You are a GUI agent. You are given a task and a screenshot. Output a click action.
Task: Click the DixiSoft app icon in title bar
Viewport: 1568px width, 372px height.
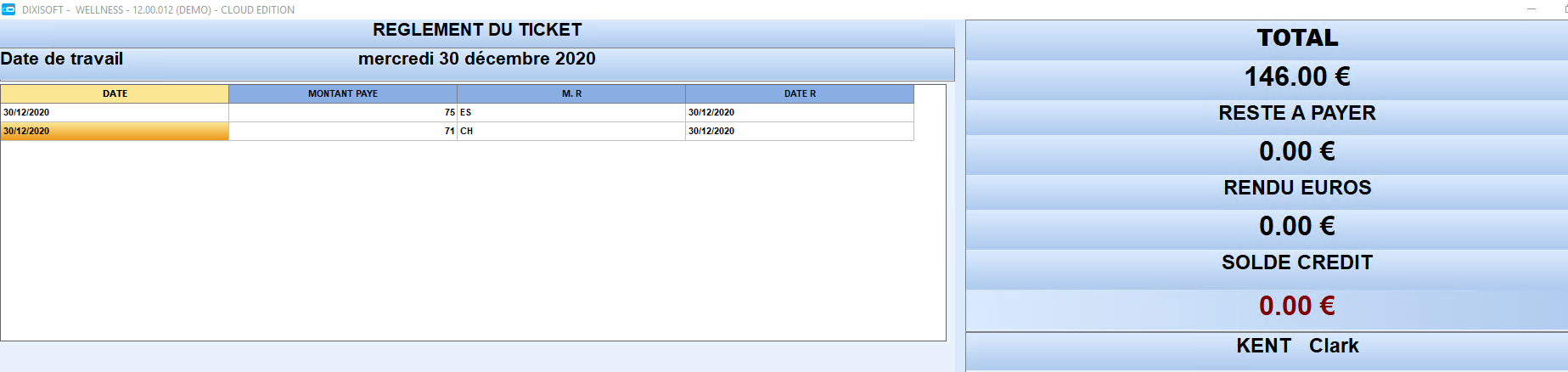coord(8,9)
